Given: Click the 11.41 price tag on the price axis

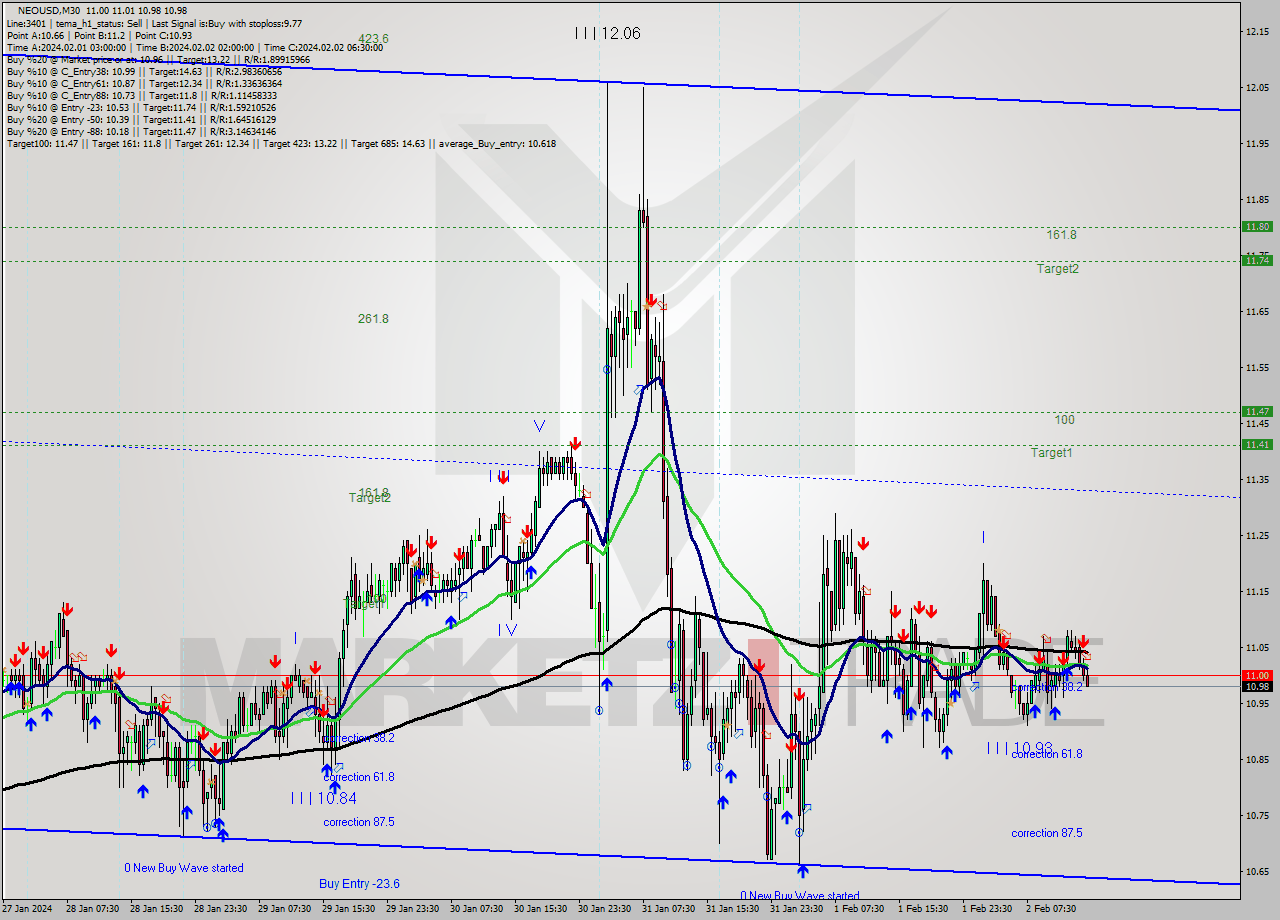Looking at the screenshot, I should coord(1257,444).
